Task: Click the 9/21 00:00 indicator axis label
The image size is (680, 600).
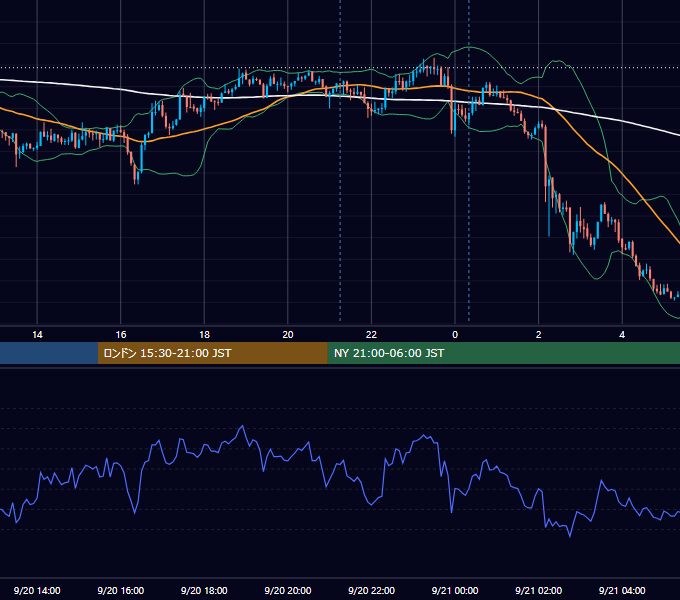Action: point(455,590)
